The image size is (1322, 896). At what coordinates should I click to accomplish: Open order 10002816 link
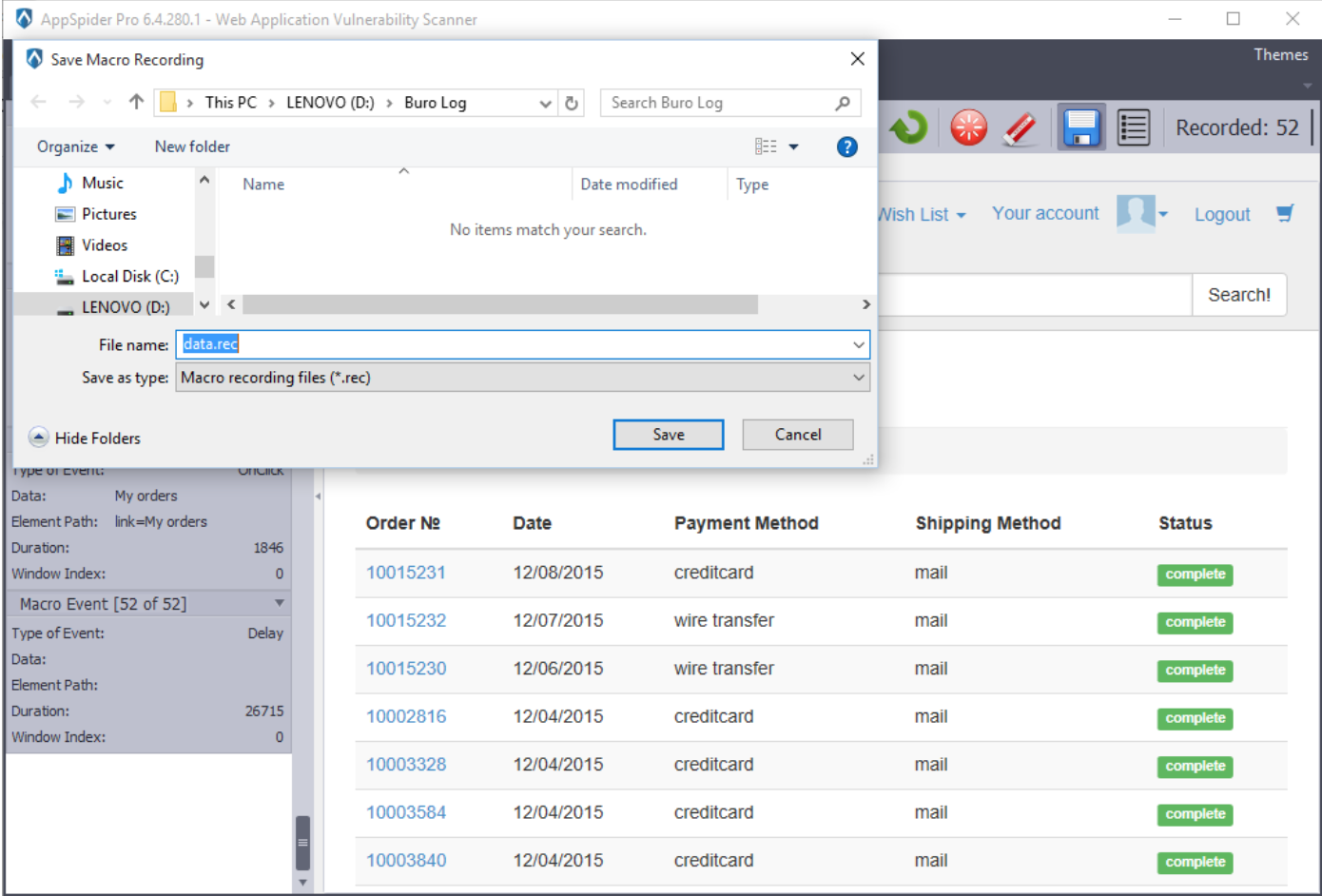tap(406, 716)
